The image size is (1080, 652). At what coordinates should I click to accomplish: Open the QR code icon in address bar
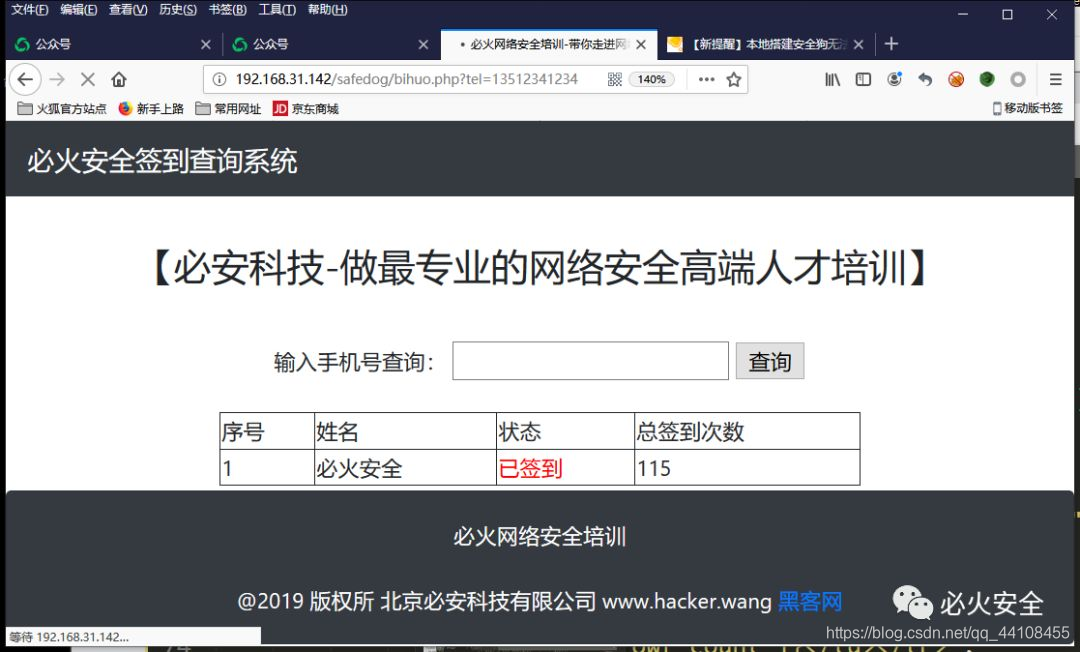tap(614, 79)
